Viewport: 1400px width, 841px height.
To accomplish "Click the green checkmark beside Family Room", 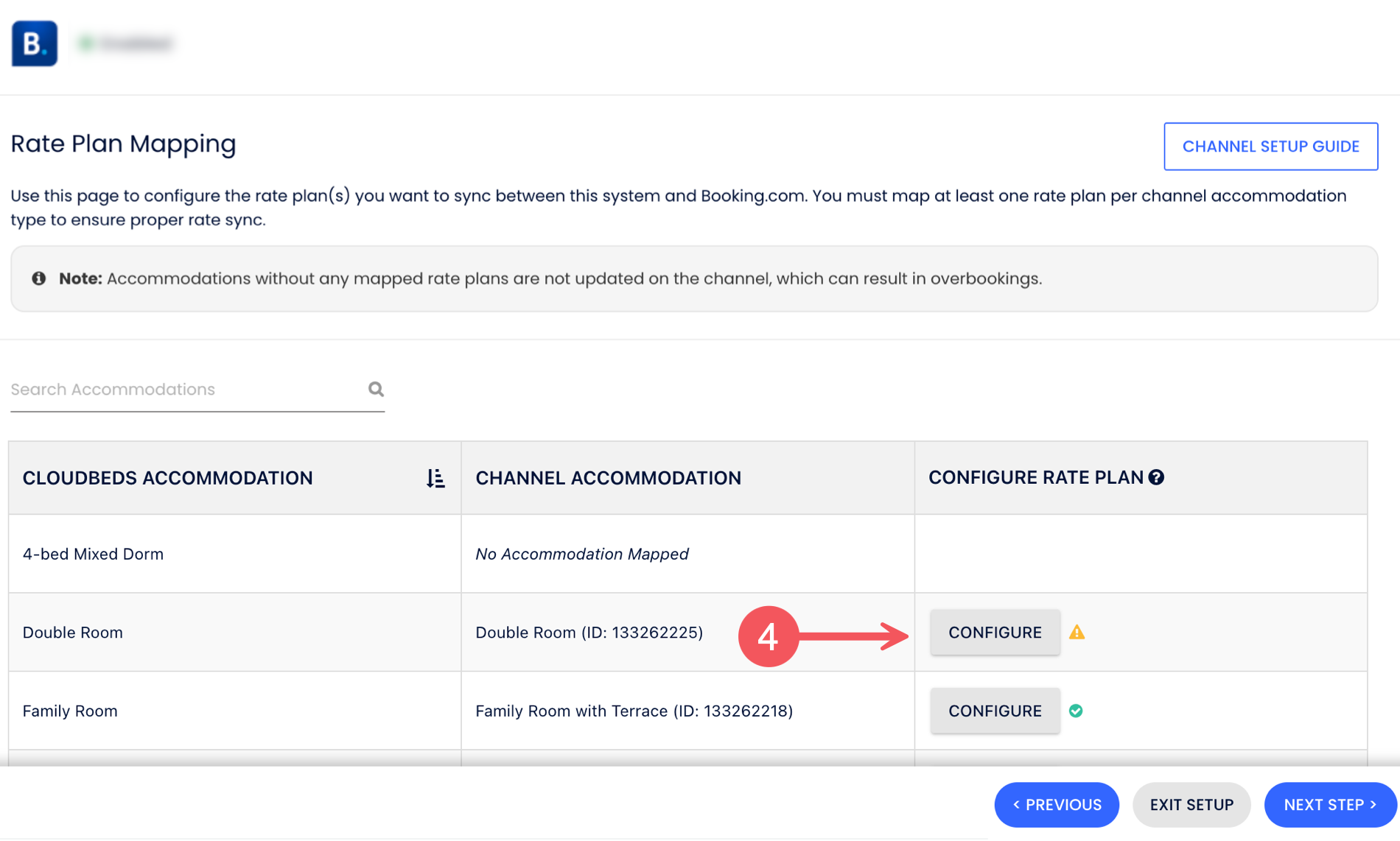I will pos(1076,711).
